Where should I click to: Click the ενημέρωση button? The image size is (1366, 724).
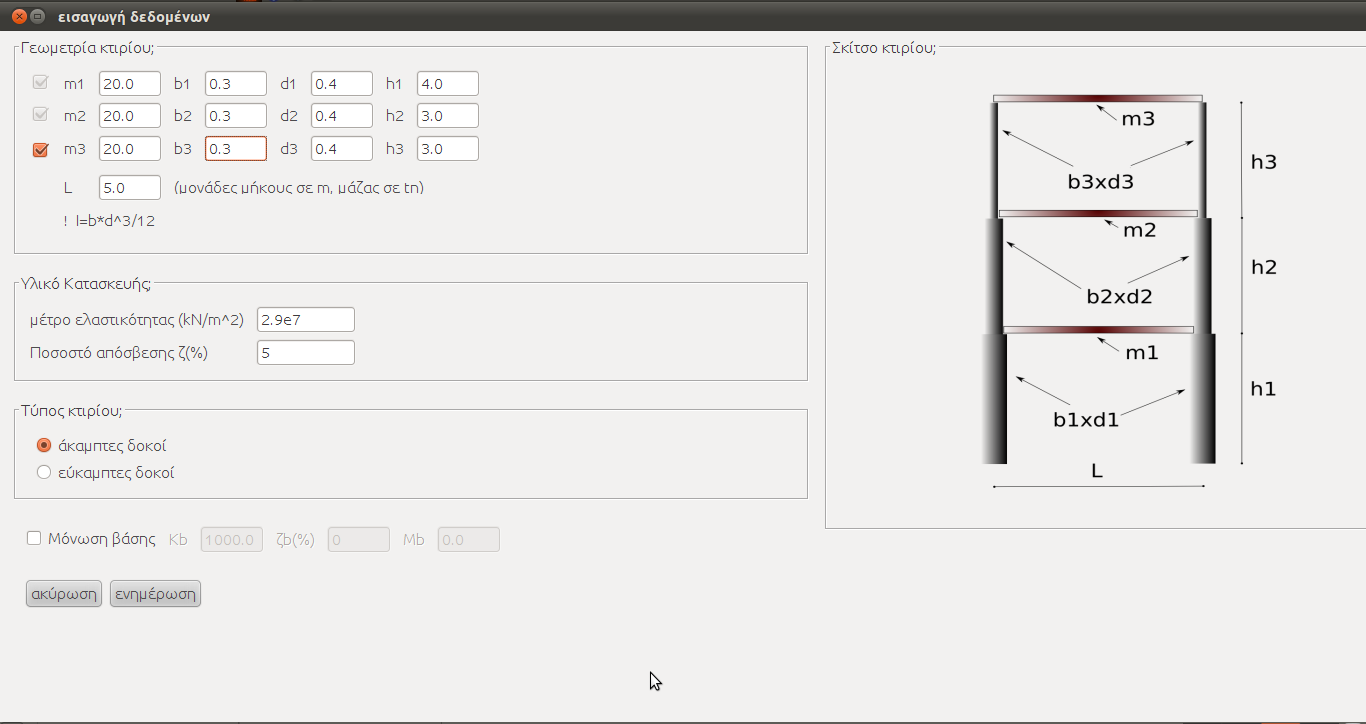coord(155,594)
